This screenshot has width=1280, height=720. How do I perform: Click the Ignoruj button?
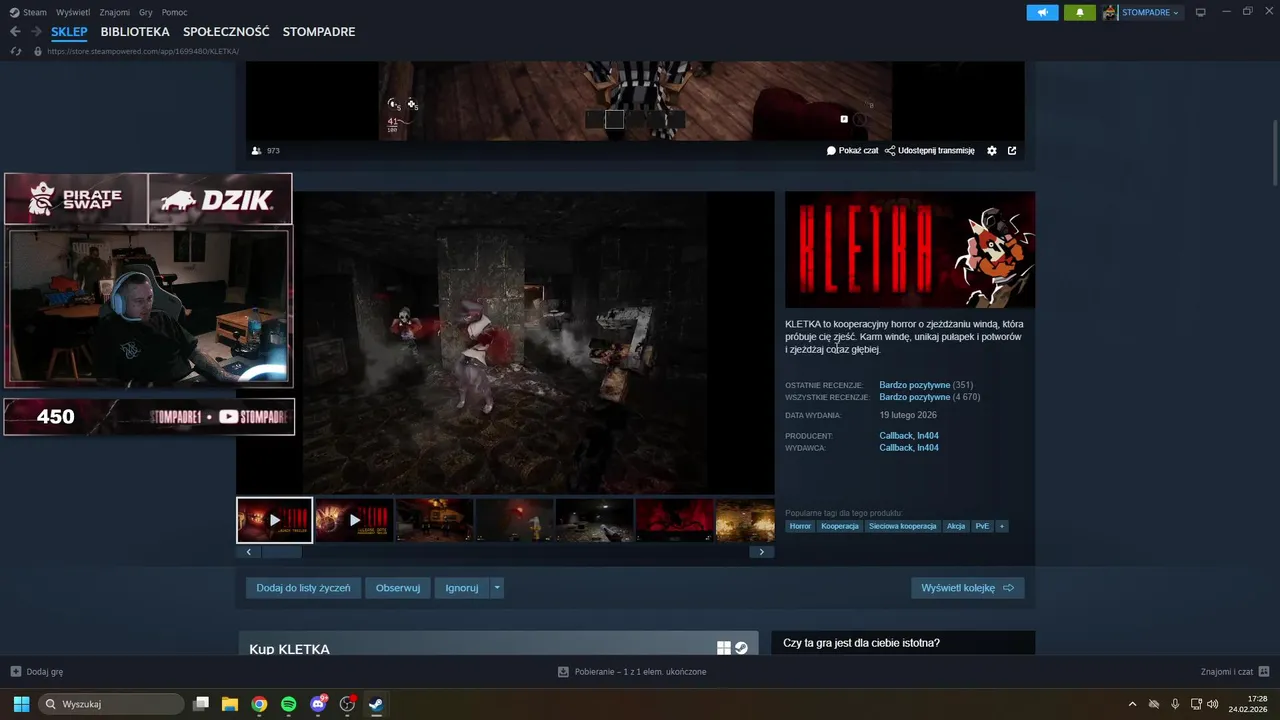[462, 588]
